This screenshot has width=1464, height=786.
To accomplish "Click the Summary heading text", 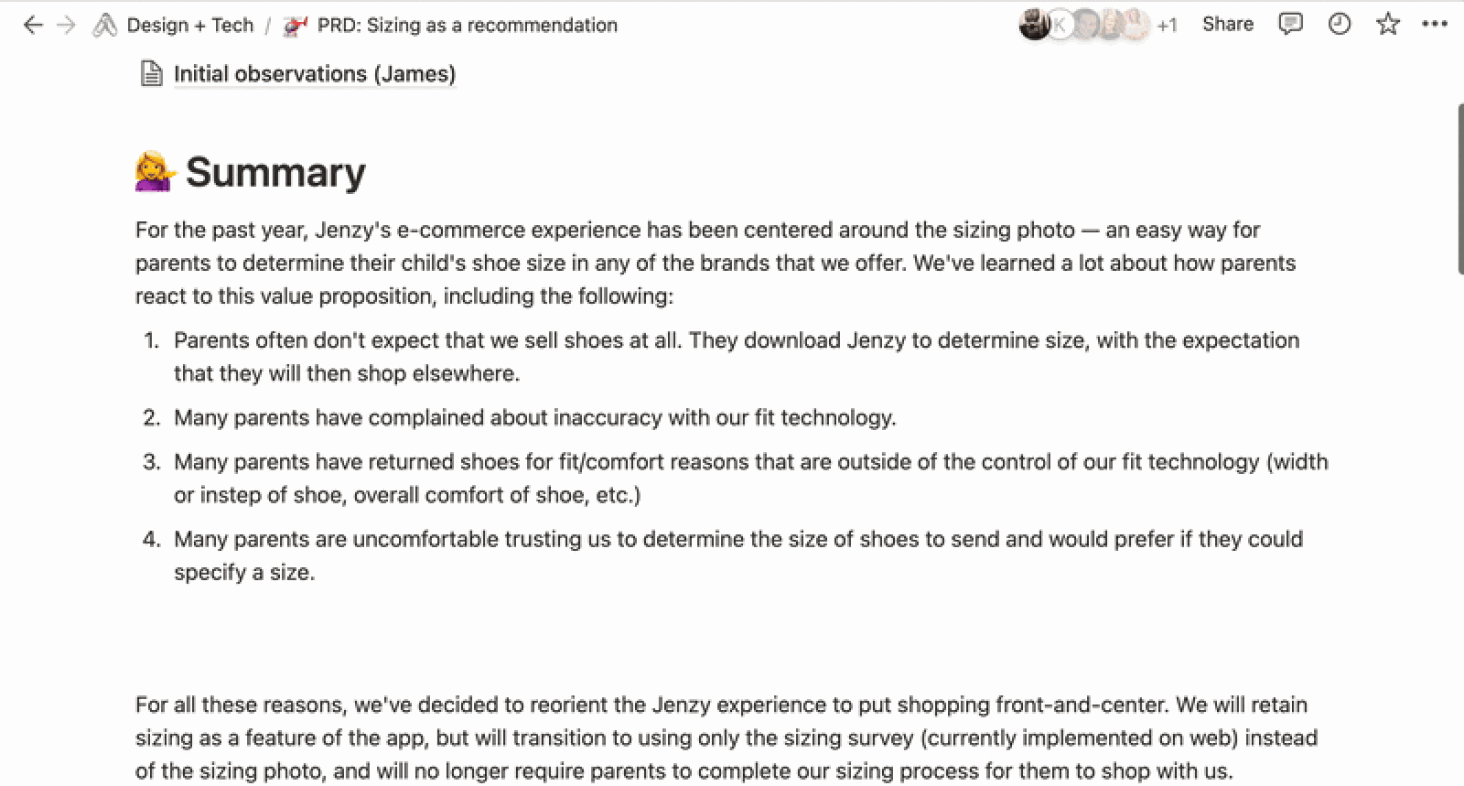I will tap(275, 173).
